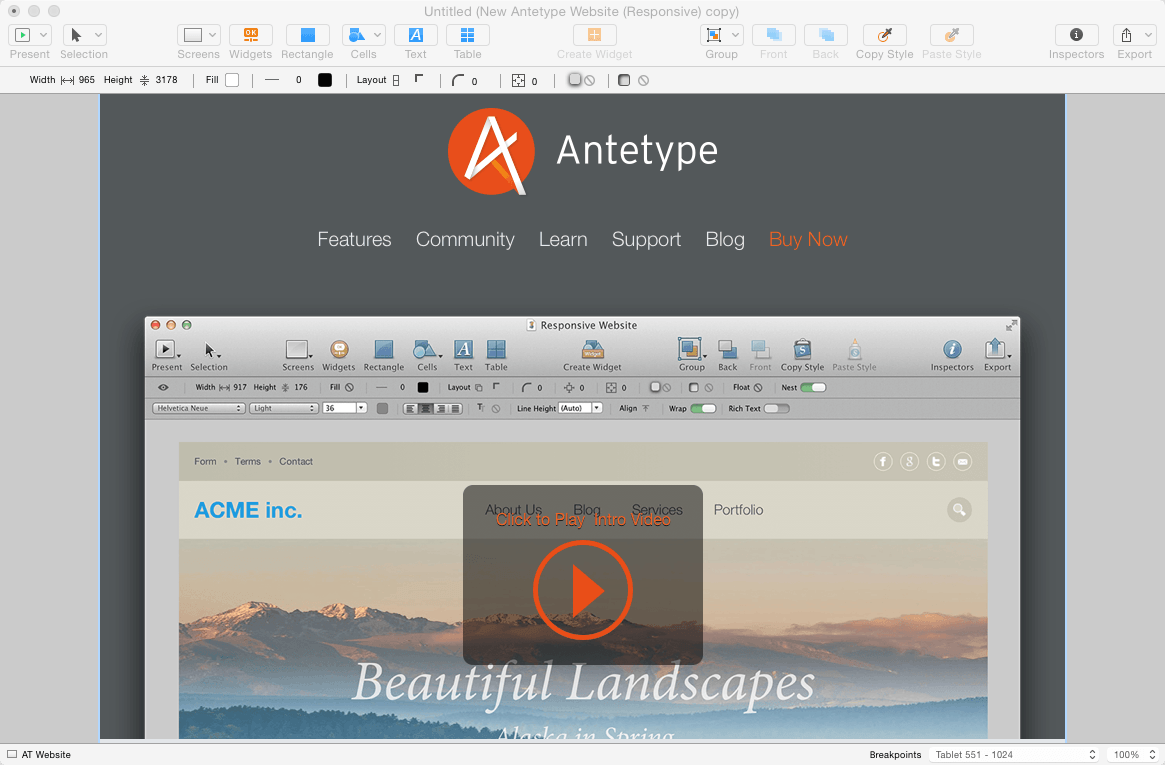Screen dimensions: 1165x765
Task: Click the Layout direction icon in the main style bar
Action: pos(396,80)
